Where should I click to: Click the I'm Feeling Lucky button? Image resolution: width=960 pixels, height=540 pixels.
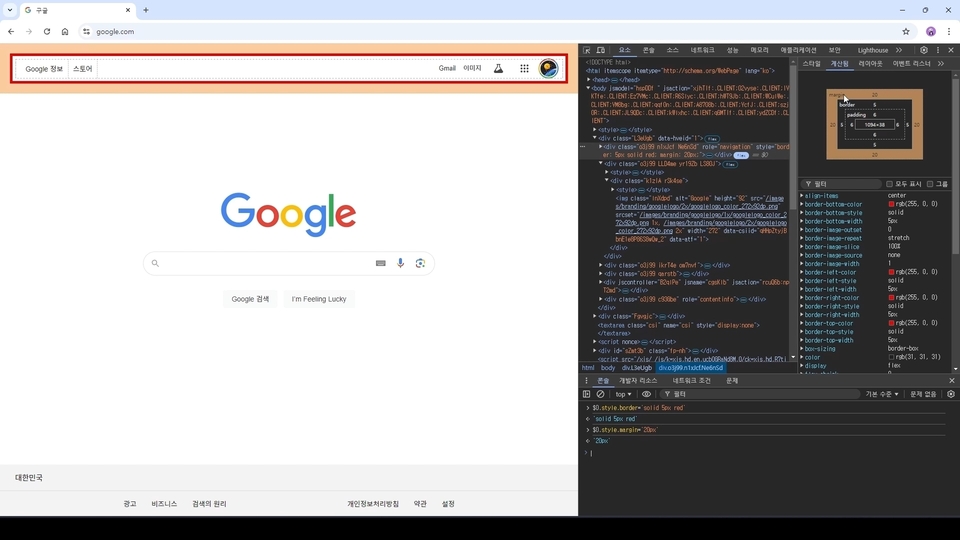coord(319,299)
